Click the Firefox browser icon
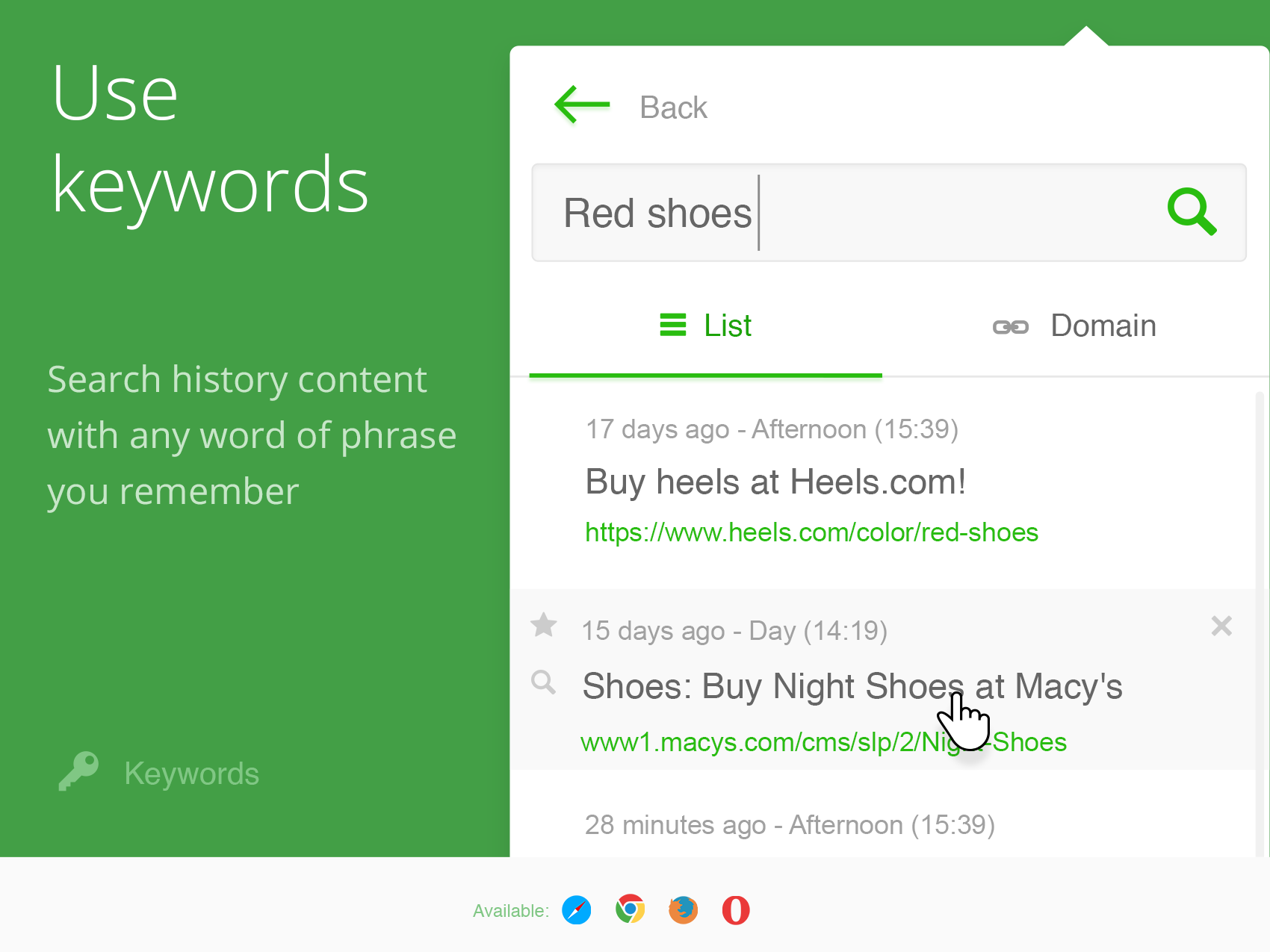Screen dimensions: 1270x952 point(683,910)
